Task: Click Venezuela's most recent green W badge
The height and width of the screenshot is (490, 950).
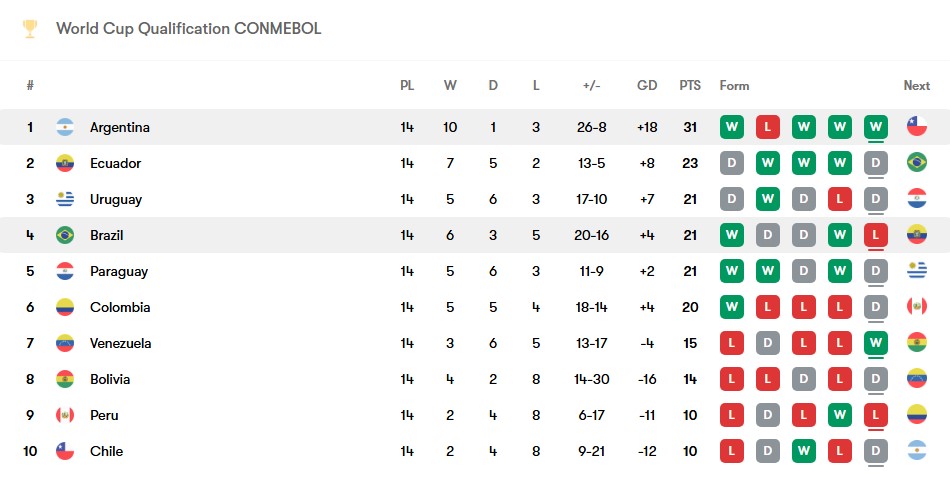Action: (x=875, y=343)
